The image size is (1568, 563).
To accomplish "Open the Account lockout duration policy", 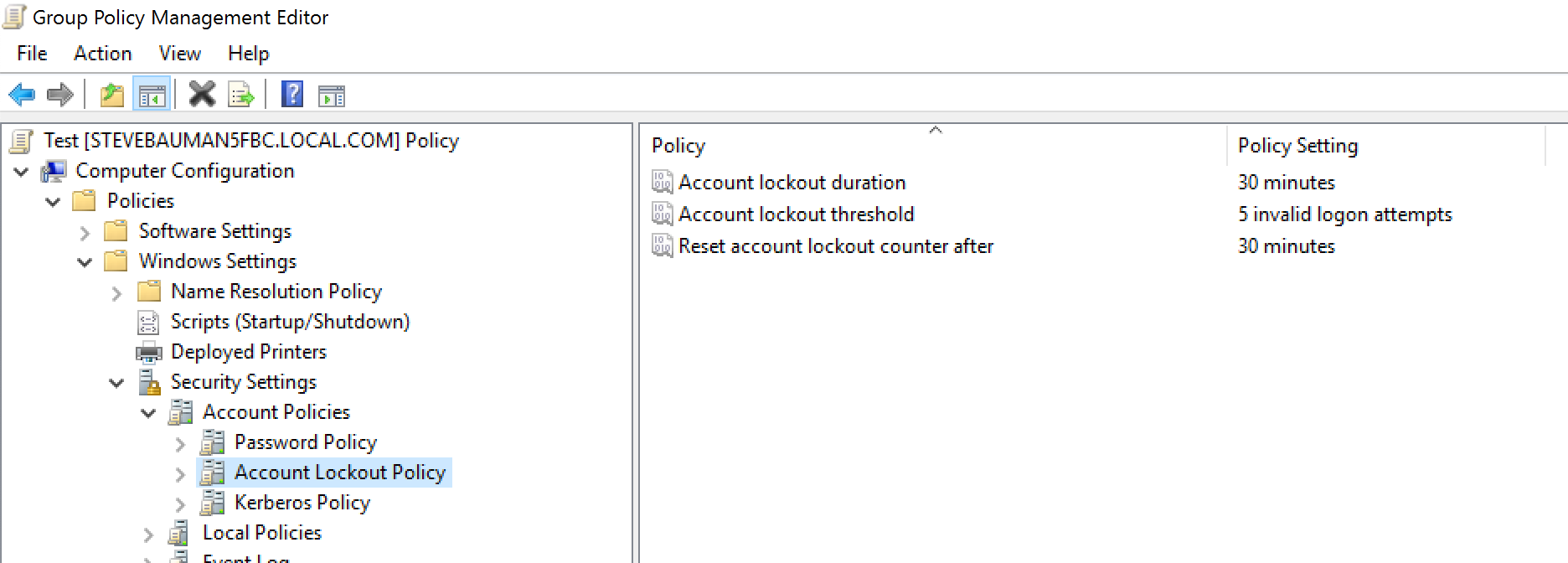I will 792,182.
